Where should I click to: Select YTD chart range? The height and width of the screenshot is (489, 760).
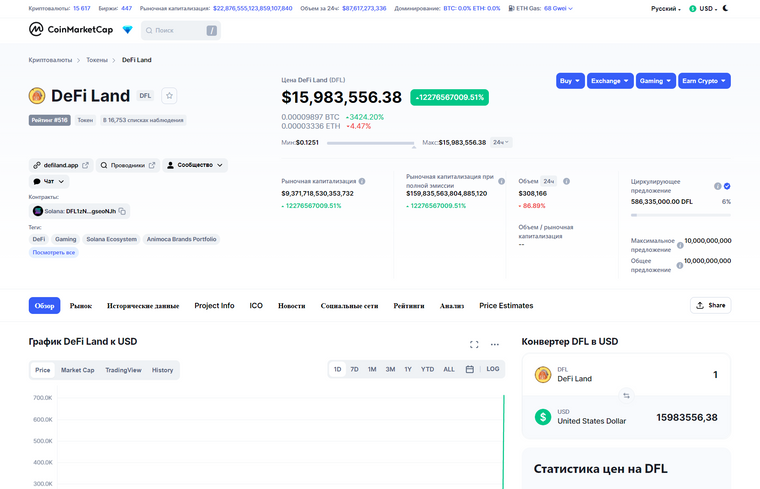[427, 369]
